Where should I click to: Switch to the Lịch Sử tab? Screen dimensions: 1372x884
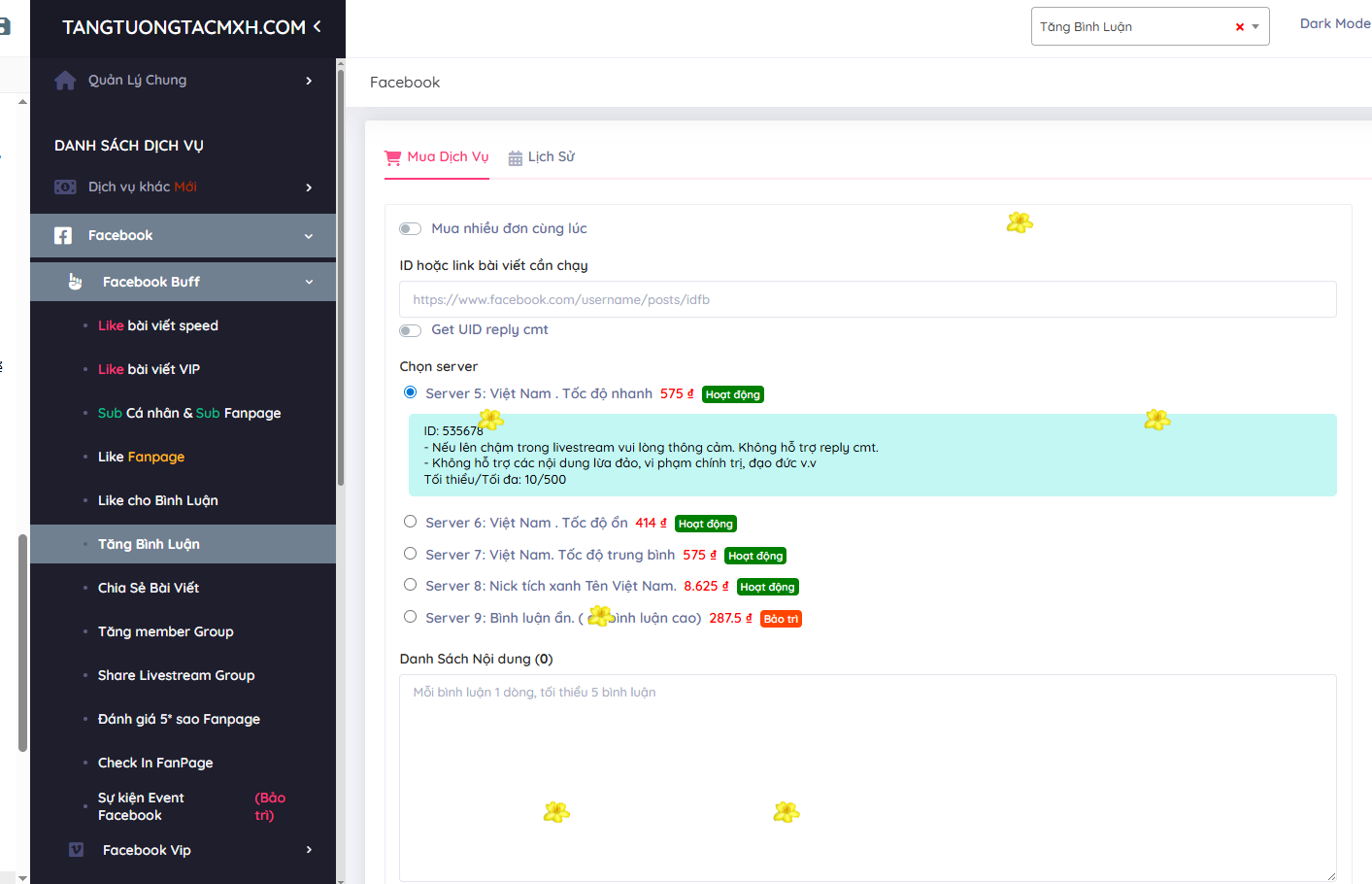point(551,157)
